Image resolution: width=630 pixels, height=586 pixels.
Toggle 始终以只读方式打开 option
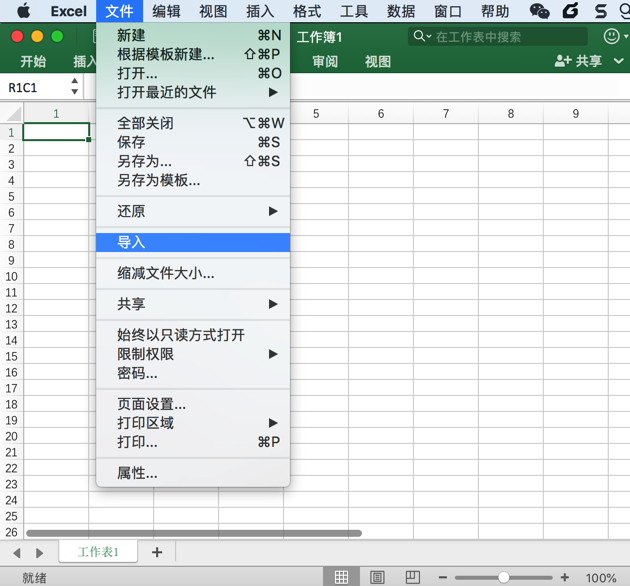193,335
